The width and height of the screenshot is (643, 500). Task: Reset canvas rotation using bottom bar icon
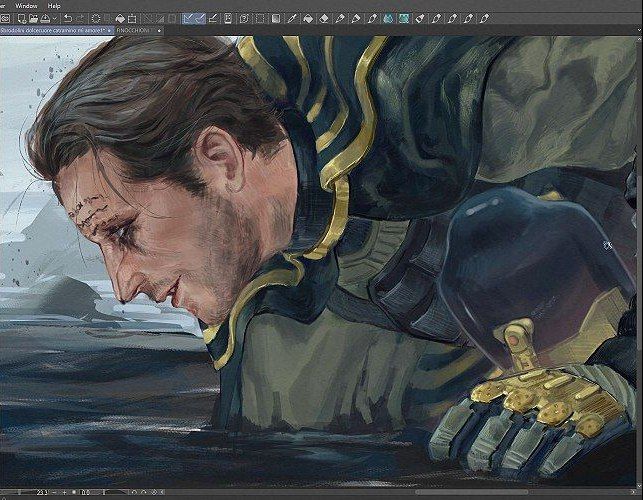(x=153, y=492)
